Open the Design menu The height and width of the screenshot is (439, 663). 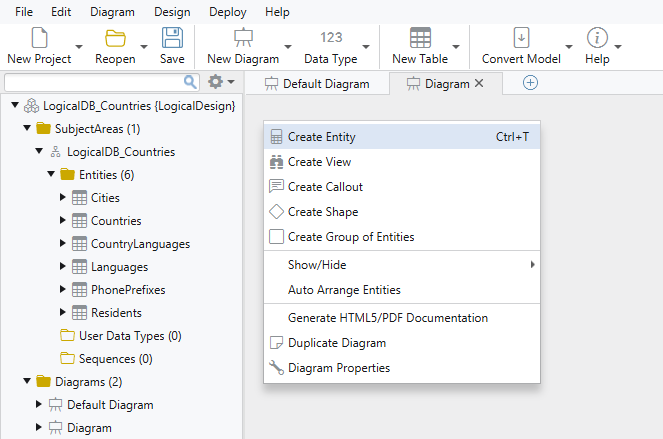click(172, 12)
